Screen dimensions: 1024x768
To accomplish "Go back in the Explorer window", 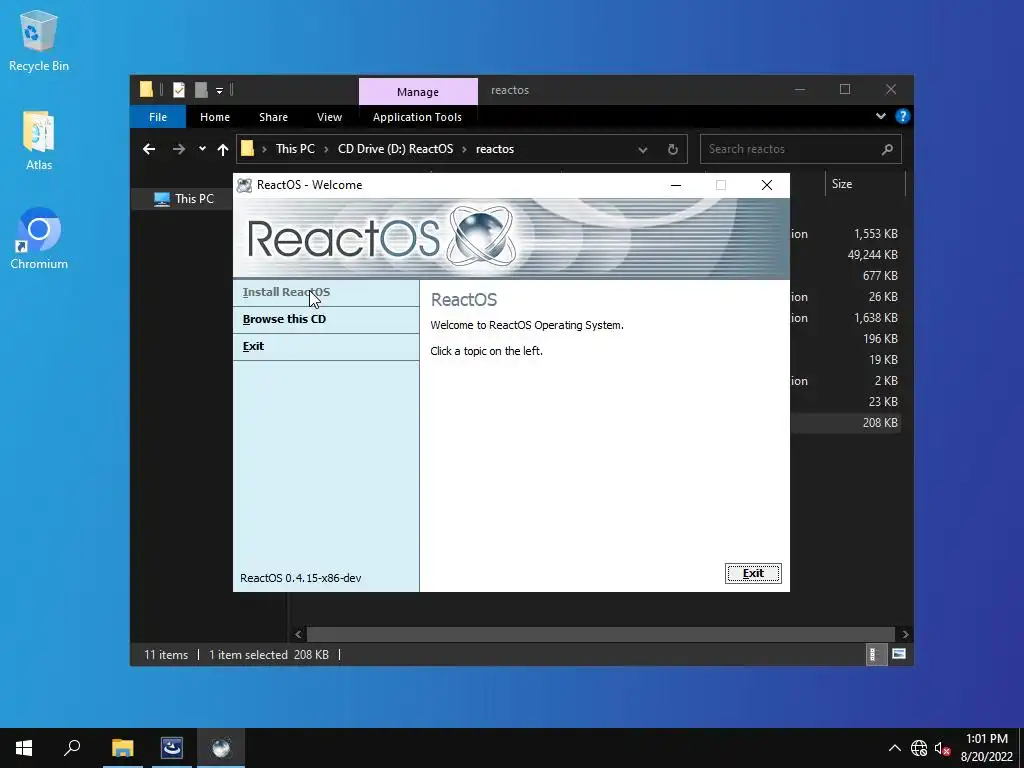I will [149, 149].
